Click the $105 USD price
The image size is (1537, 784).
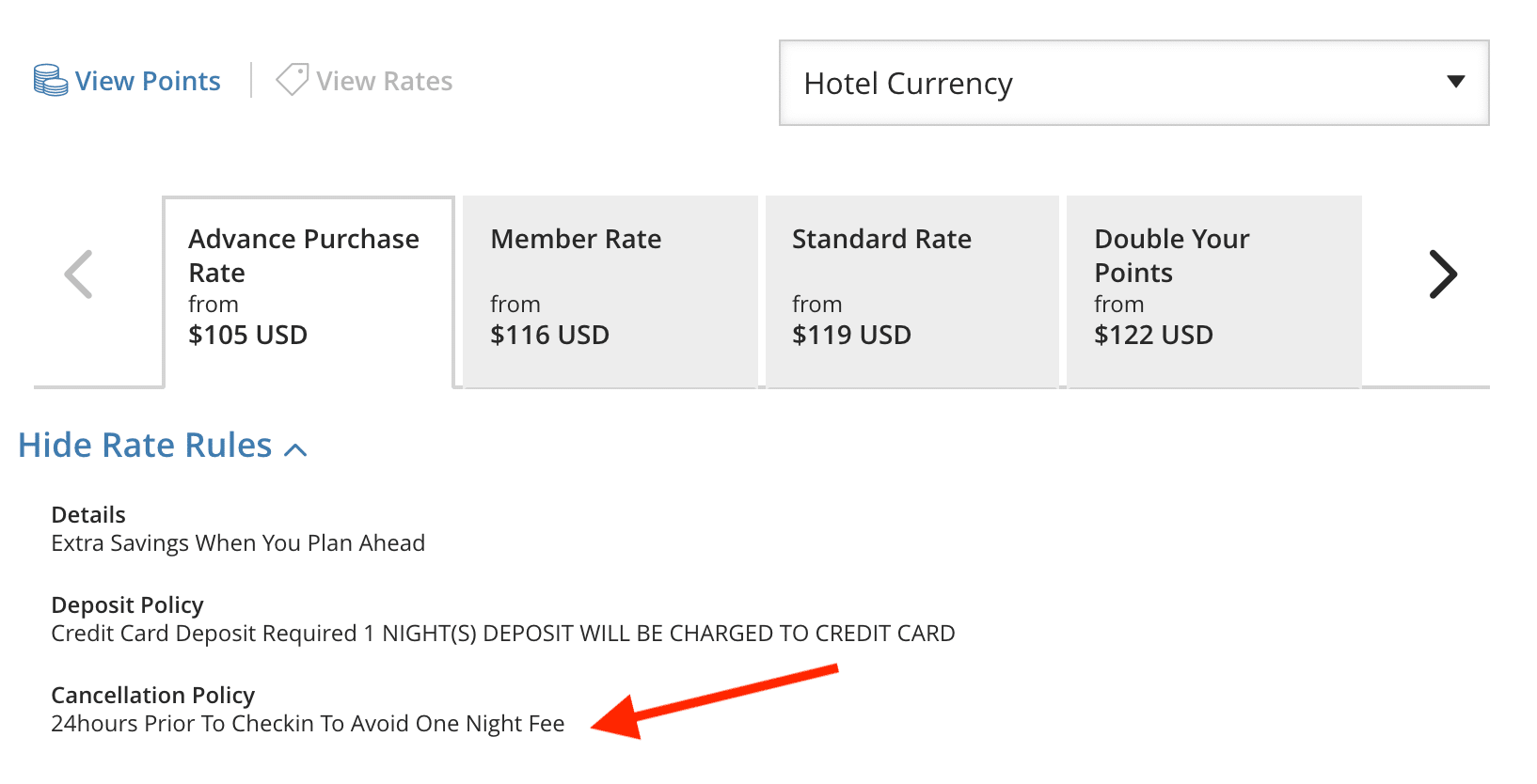[248, 335]
